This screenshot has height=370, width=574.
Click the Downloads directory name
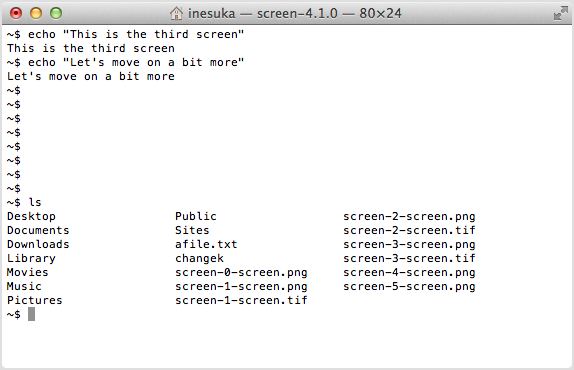point(38,244)
